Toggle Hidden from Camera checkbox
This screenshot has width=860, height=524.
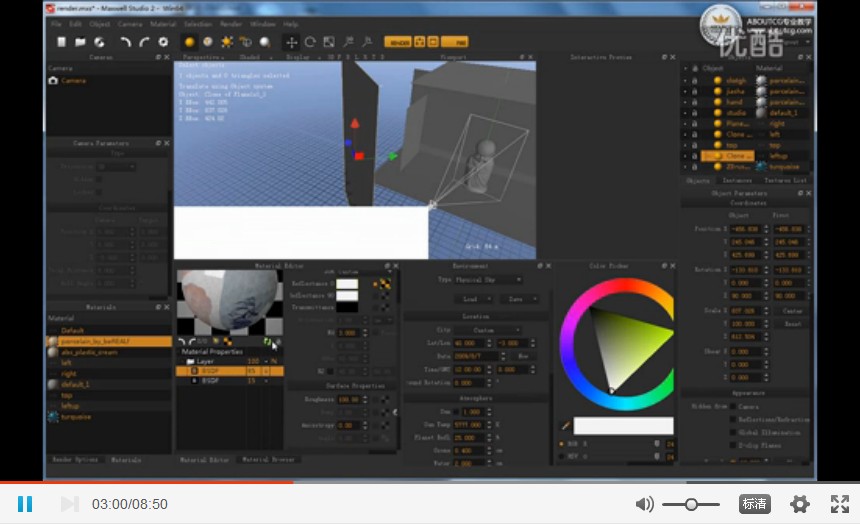click(733, 407)
